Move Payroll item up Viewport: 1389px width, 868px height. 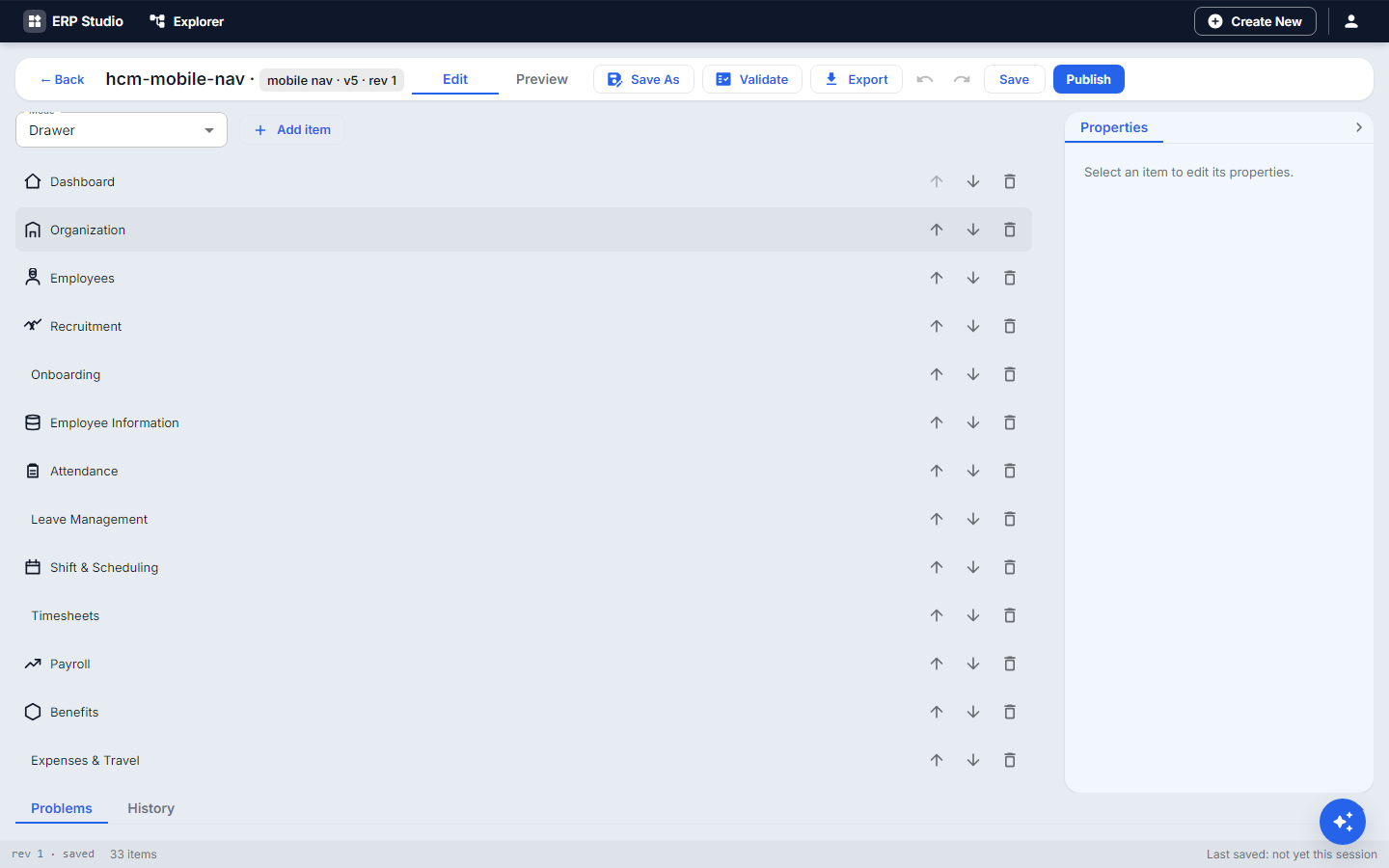coord(937,664)
